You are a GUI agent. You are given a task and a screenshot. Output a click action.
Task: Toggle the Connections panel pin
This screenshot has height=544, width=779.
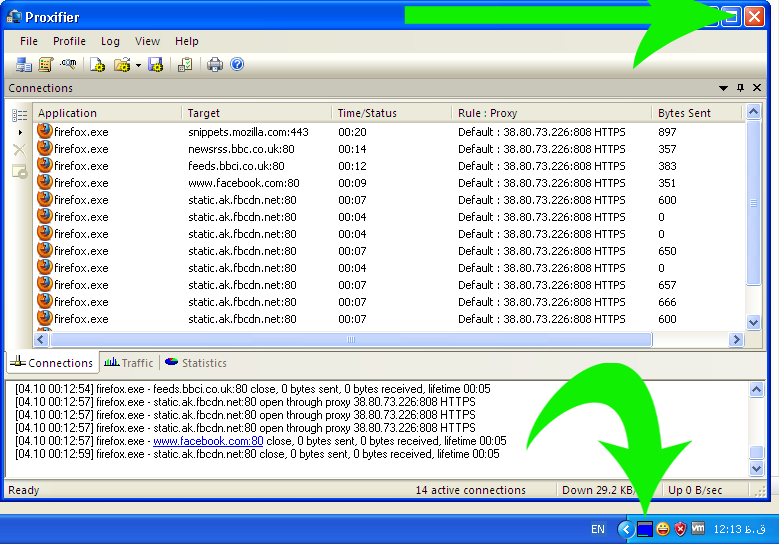pyautogui.click(x=740, y=87)
